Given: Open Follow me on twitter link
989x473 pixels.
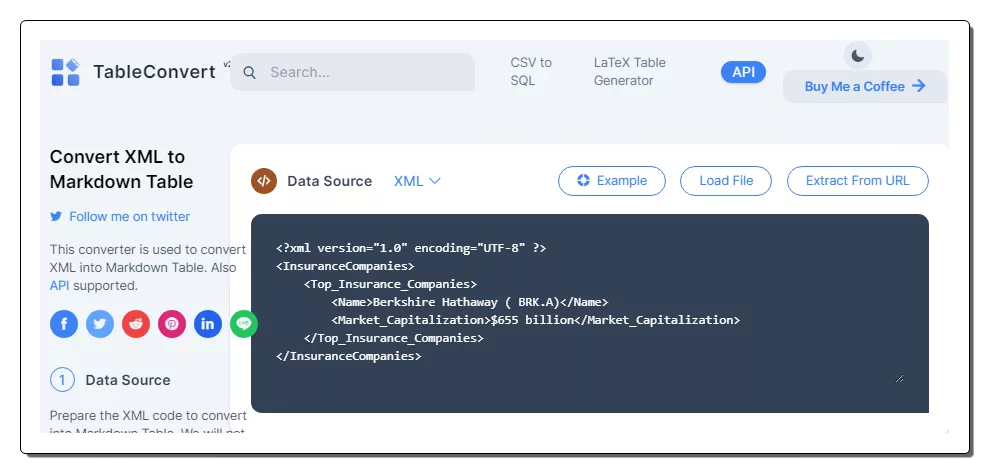Looking at the screenshot, I should pos(129,216).
